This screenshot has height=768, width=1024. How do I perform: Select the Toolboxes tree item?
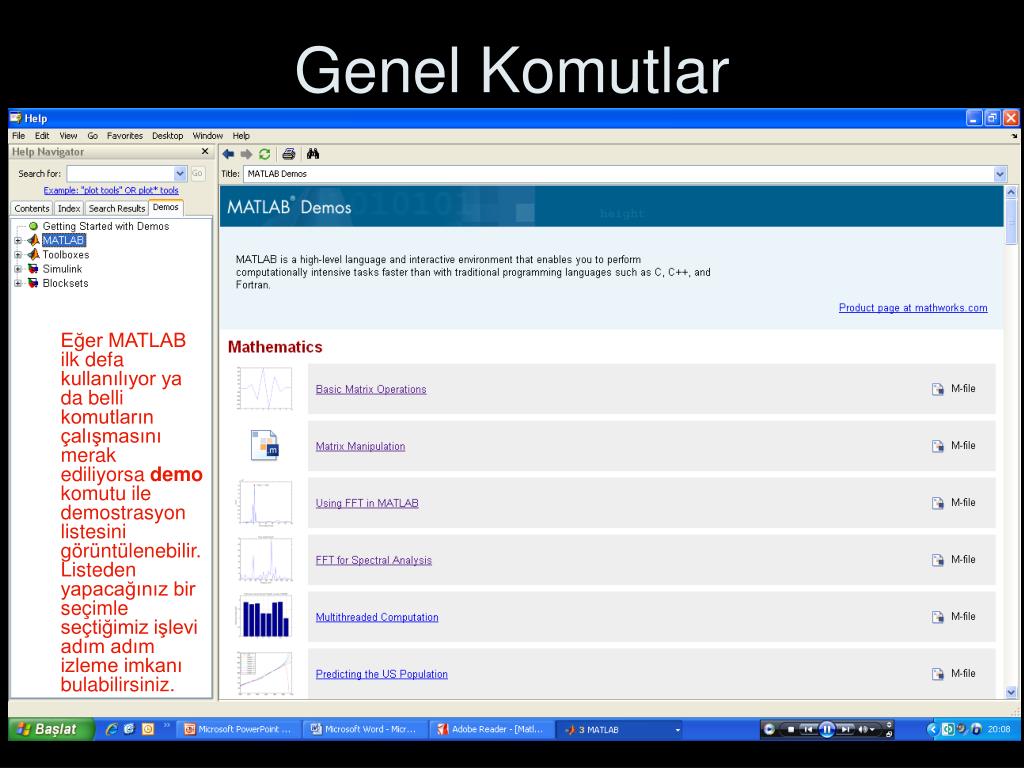point(66,255)
